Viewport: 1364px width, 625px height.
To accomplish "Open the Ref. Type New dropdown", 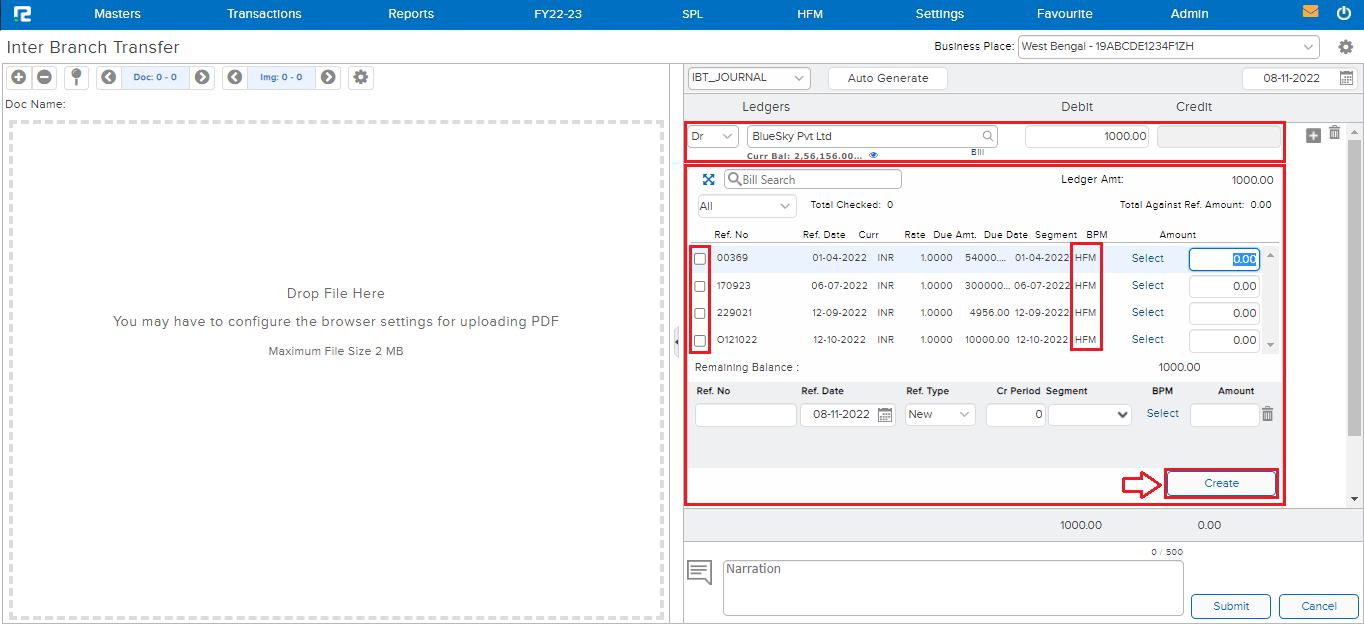I will (940, 414).
